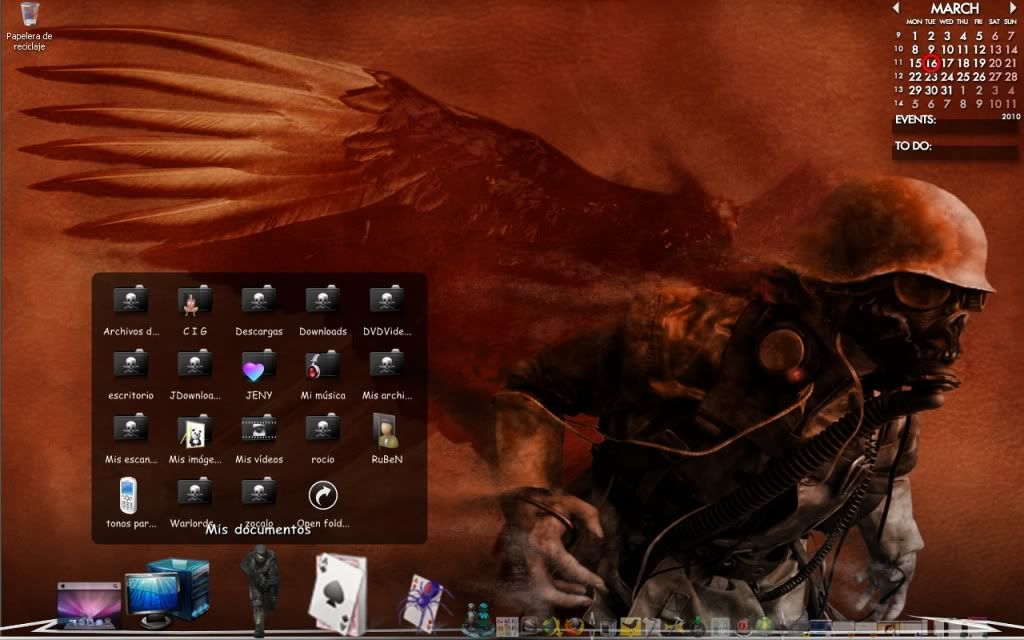Open the JENY heart folder
Viewport: 1024px width, 640px height.
coord(259,375)
